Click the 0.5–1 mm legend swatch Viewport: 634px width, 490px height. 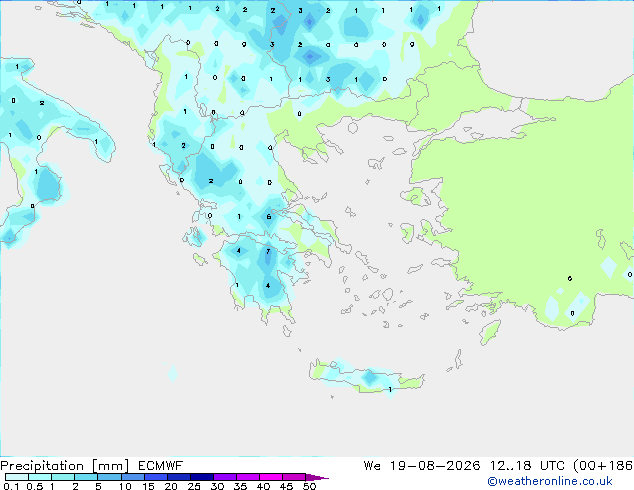40,477
